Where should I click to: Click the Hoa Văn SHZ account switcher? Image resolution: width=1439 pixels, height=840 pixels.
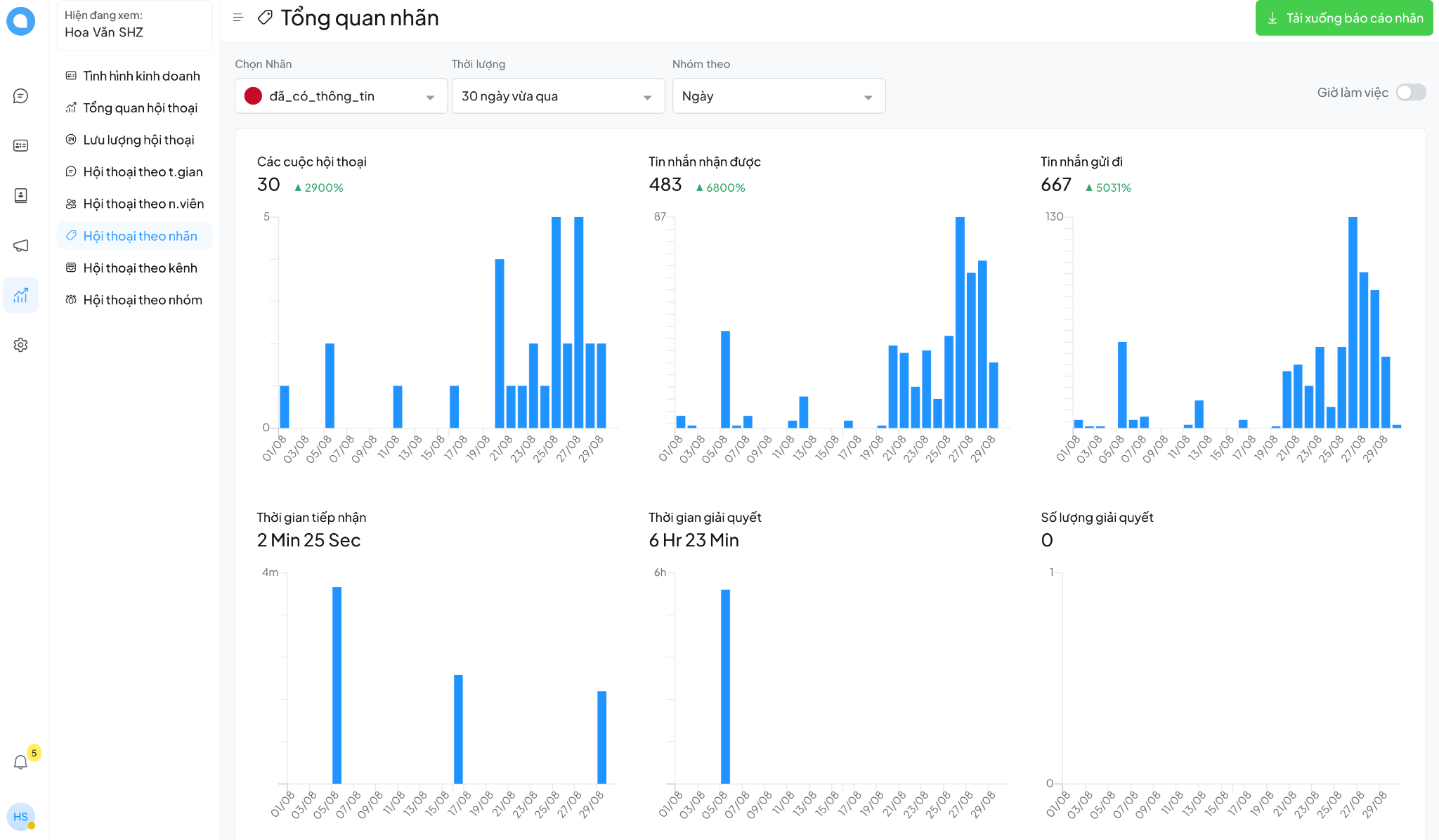tap(134, 25)
